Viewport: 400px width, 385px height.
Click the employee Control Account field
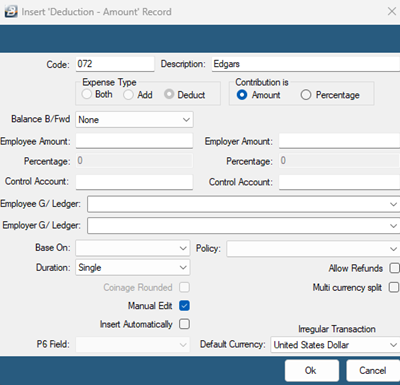pyautogui.click(x=134, y=182)
